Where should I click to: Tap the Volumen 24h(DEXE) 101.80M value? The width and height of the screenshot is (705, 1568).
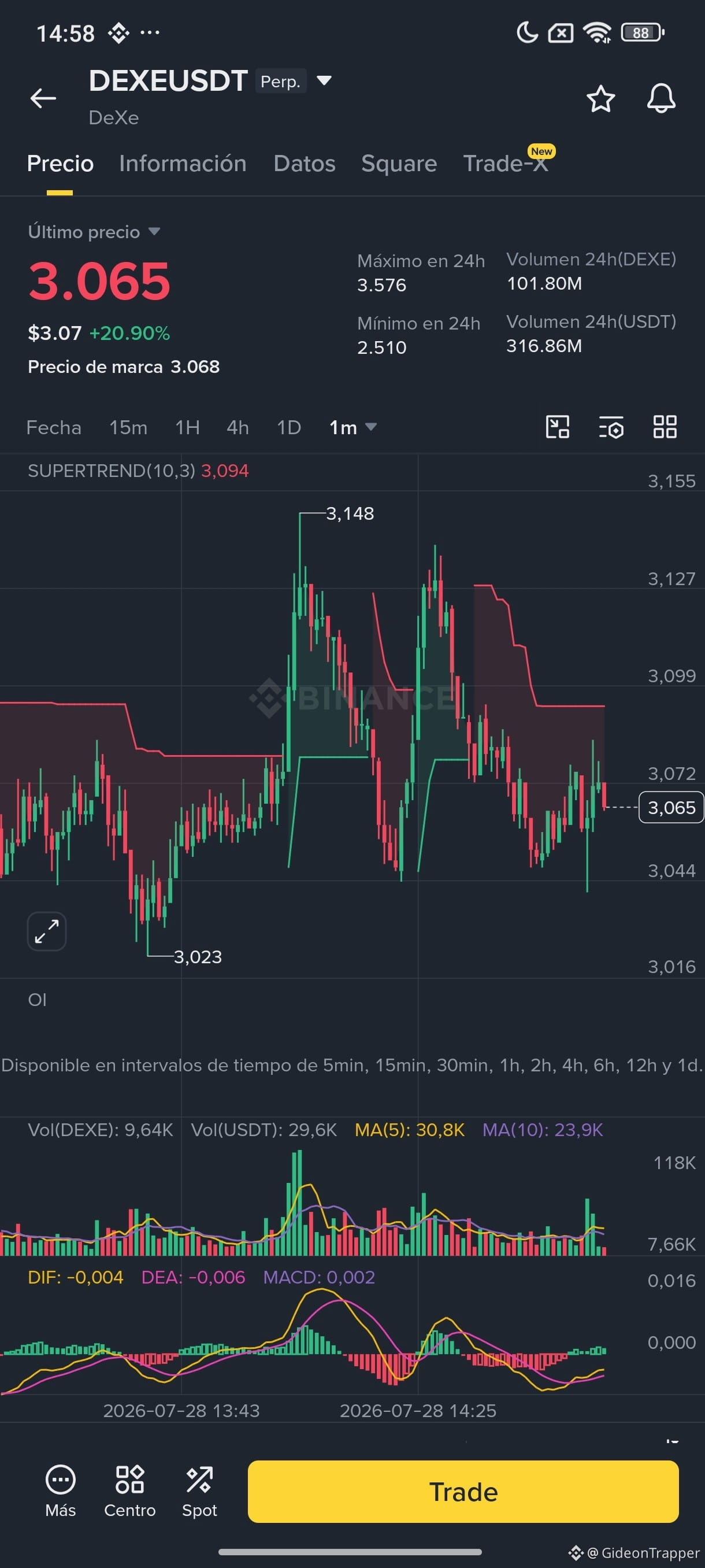tap(544, 284)
